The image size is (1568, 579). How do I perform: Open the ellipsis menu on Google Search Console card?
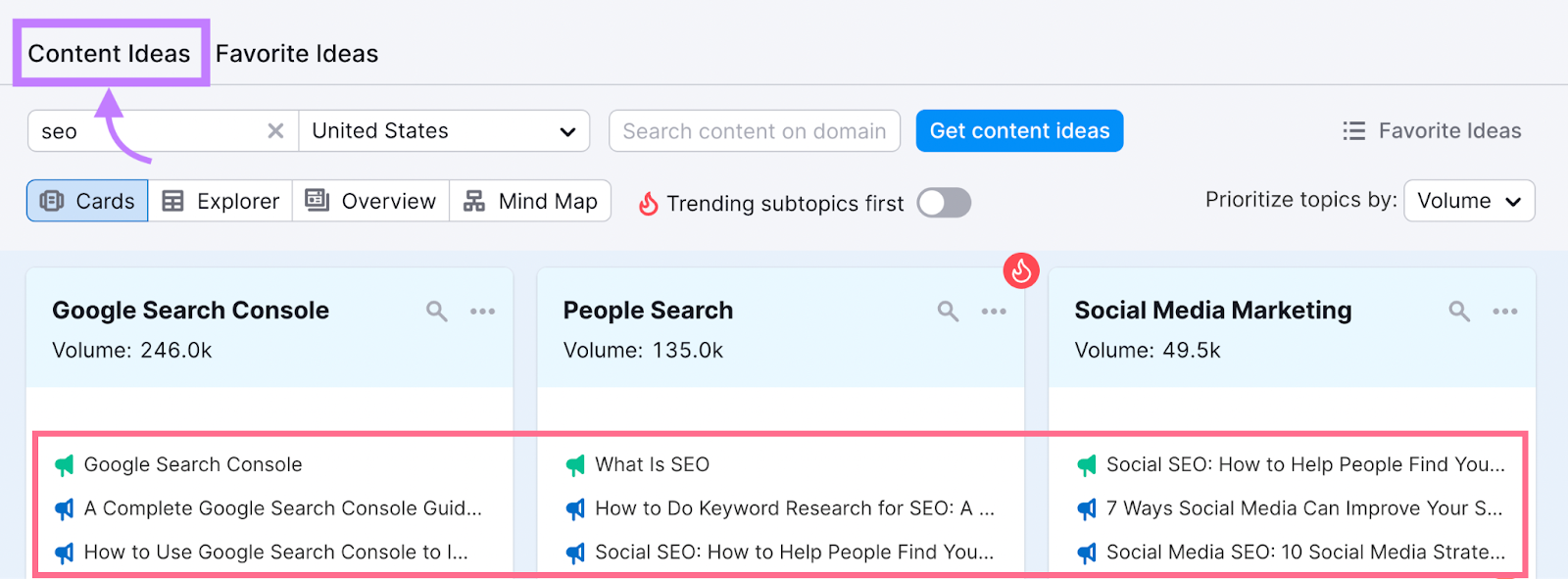pos(482,311)
